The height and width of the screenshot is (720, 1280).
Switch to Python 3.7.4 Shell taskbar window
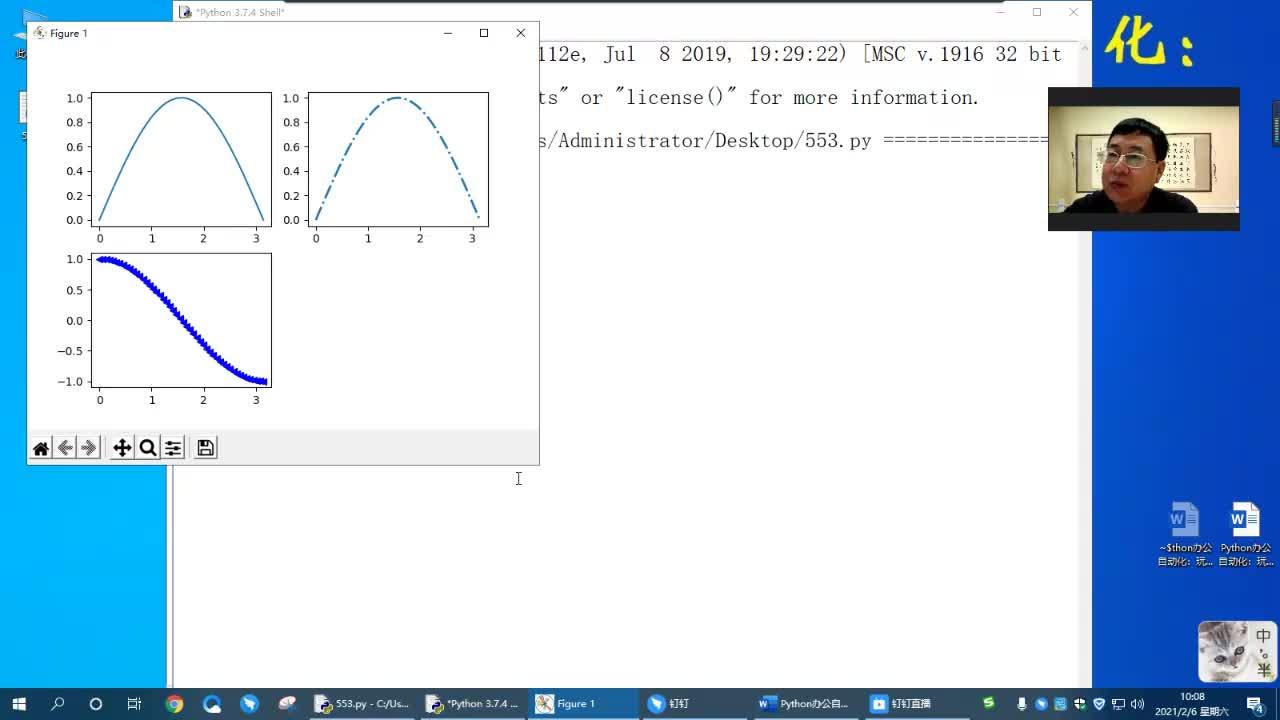(x=472, y=704)
